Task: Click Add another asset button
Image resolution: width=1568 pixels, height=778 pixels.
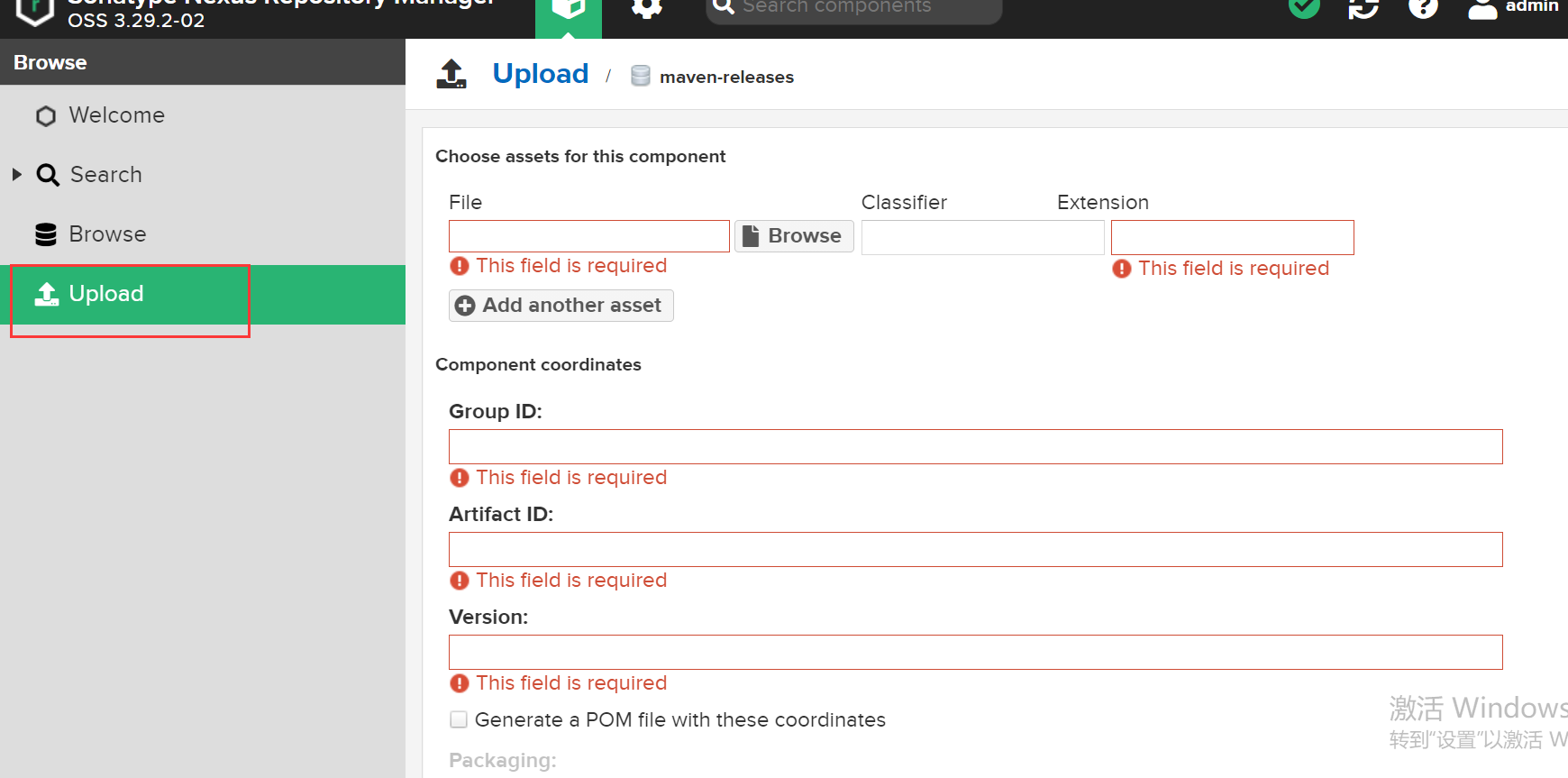Action: [561, 306]
